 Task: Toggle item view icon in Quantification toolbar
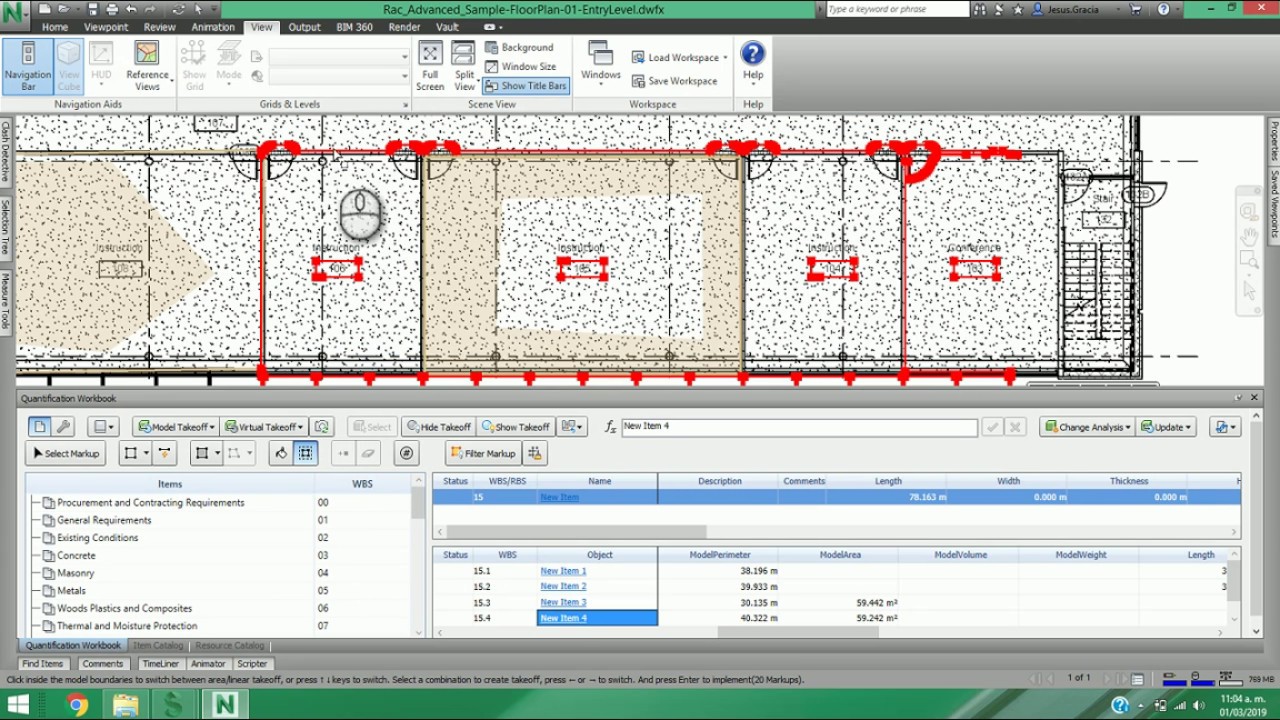pos(39,427)
